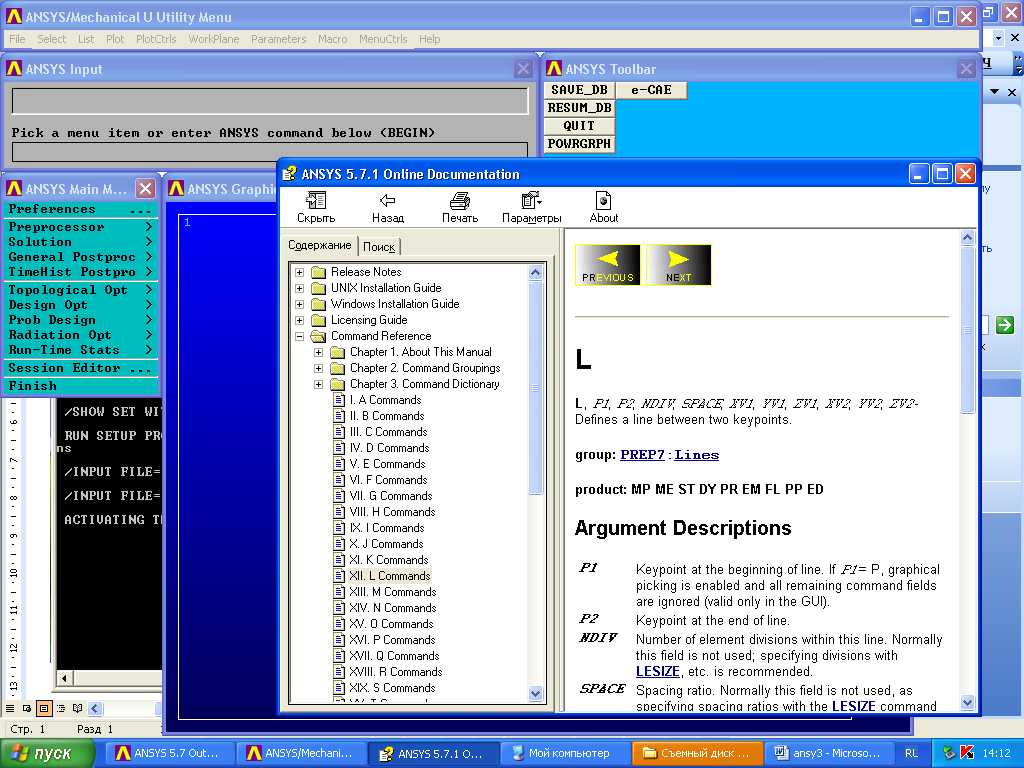Expand Chapter 2. Command Groupings
The height and width of the screenshot is (768, 1024).
319,368
